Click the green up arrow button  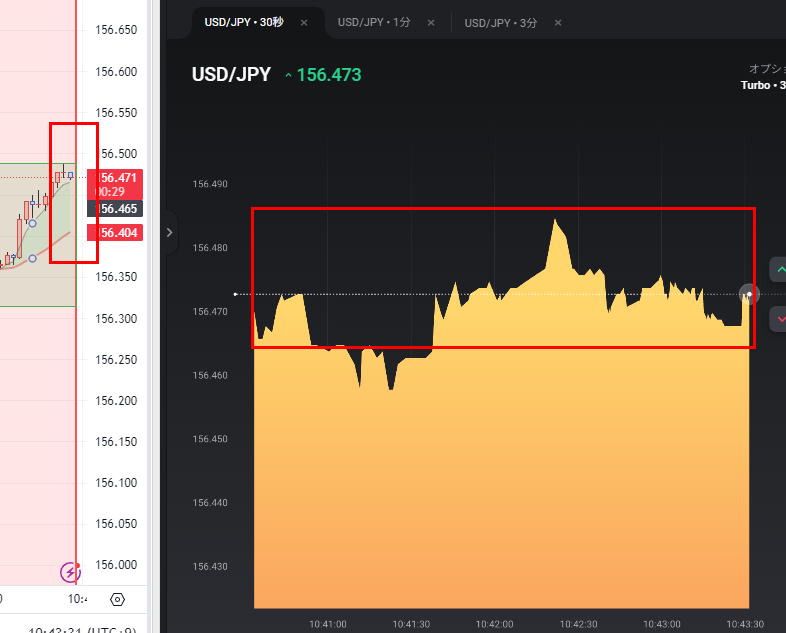[779, 270]
